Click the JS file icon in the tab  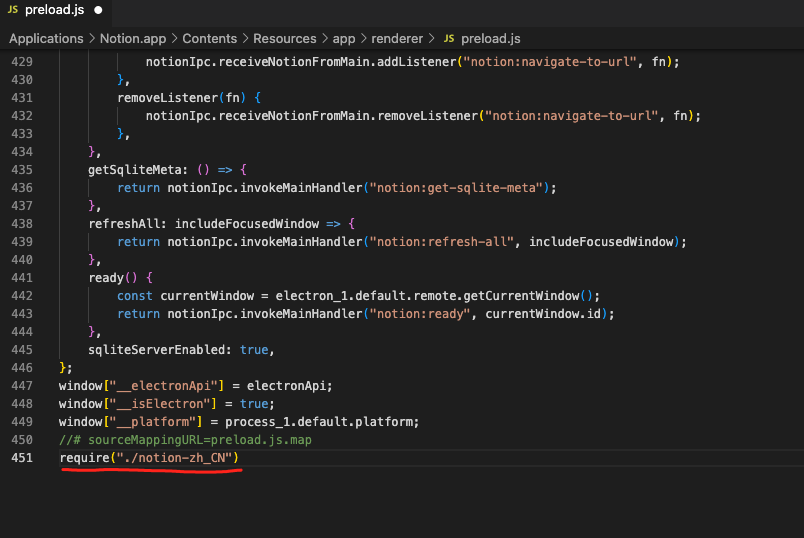click(x=13, y=10)
